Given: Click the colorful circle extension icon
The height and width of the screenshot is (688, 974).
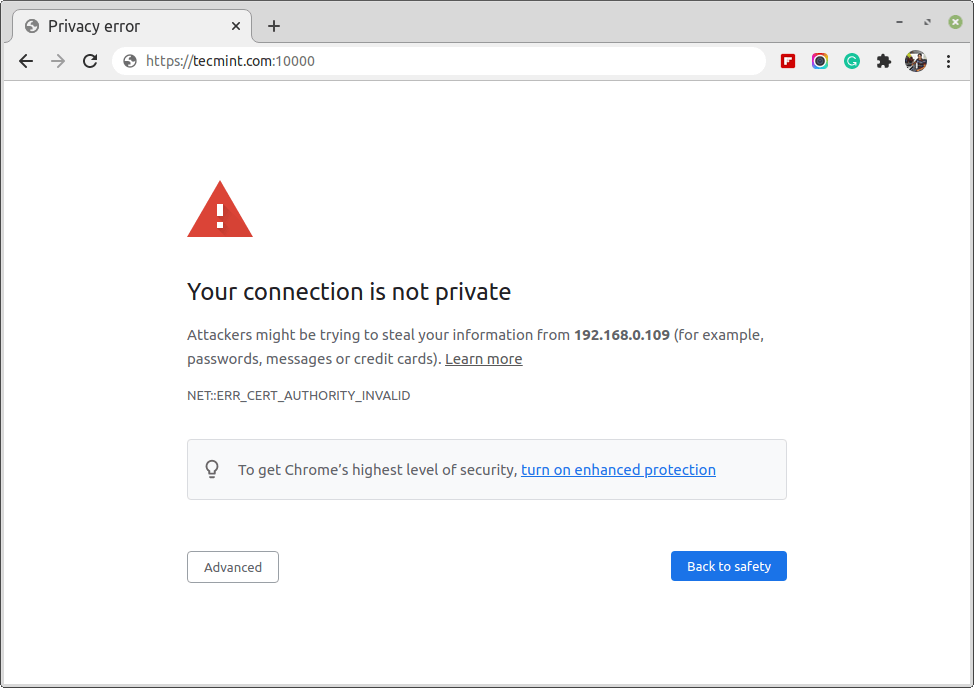Looking at the screenshot, I should (820, 61).
